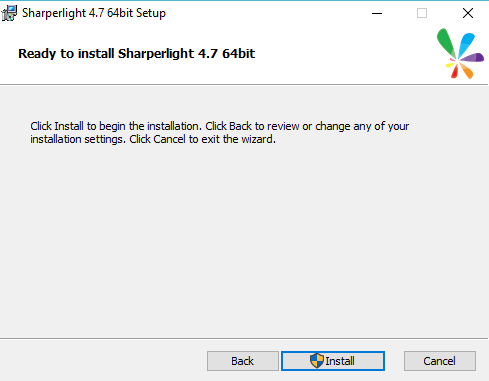Click the installation instructions paragraph
Viewport: 489px width, 381px height.
pos(219,133)
